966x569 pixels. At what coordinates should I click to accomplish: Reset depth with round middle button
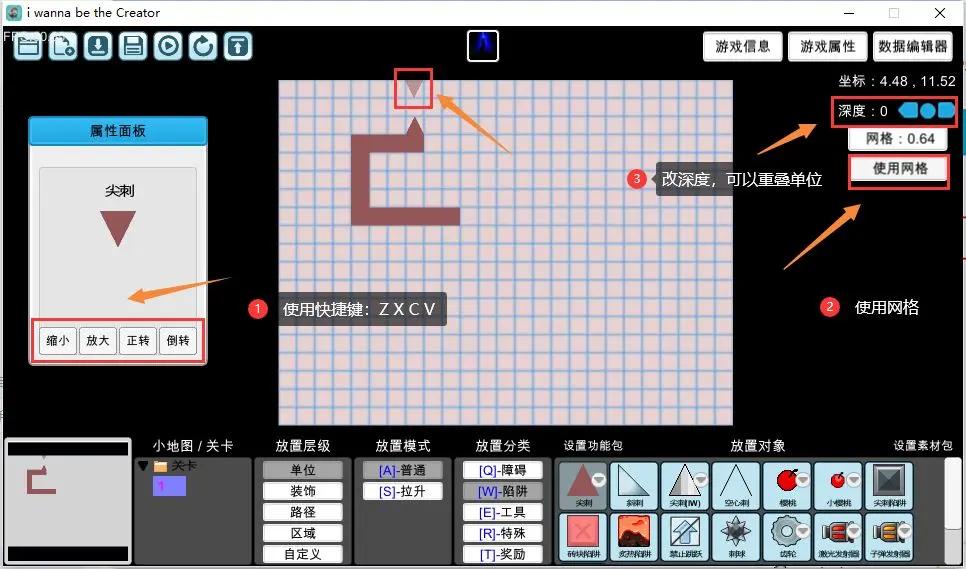point(927,111)
